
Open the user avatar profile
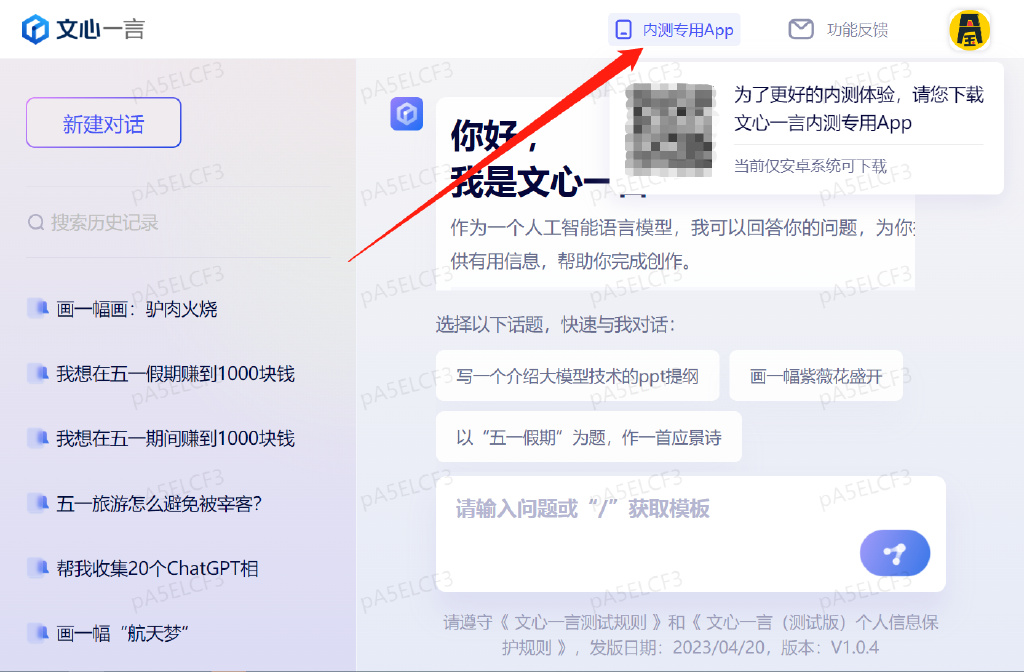coord(969,30)
